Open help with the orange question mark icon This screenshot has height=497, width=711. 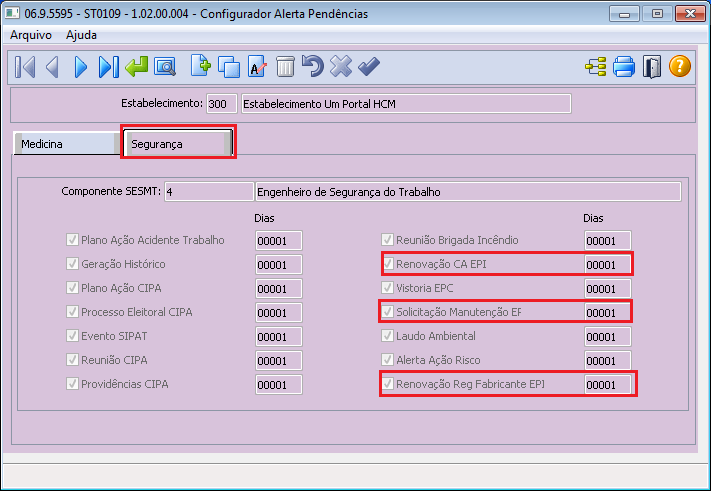pos(680,66)
